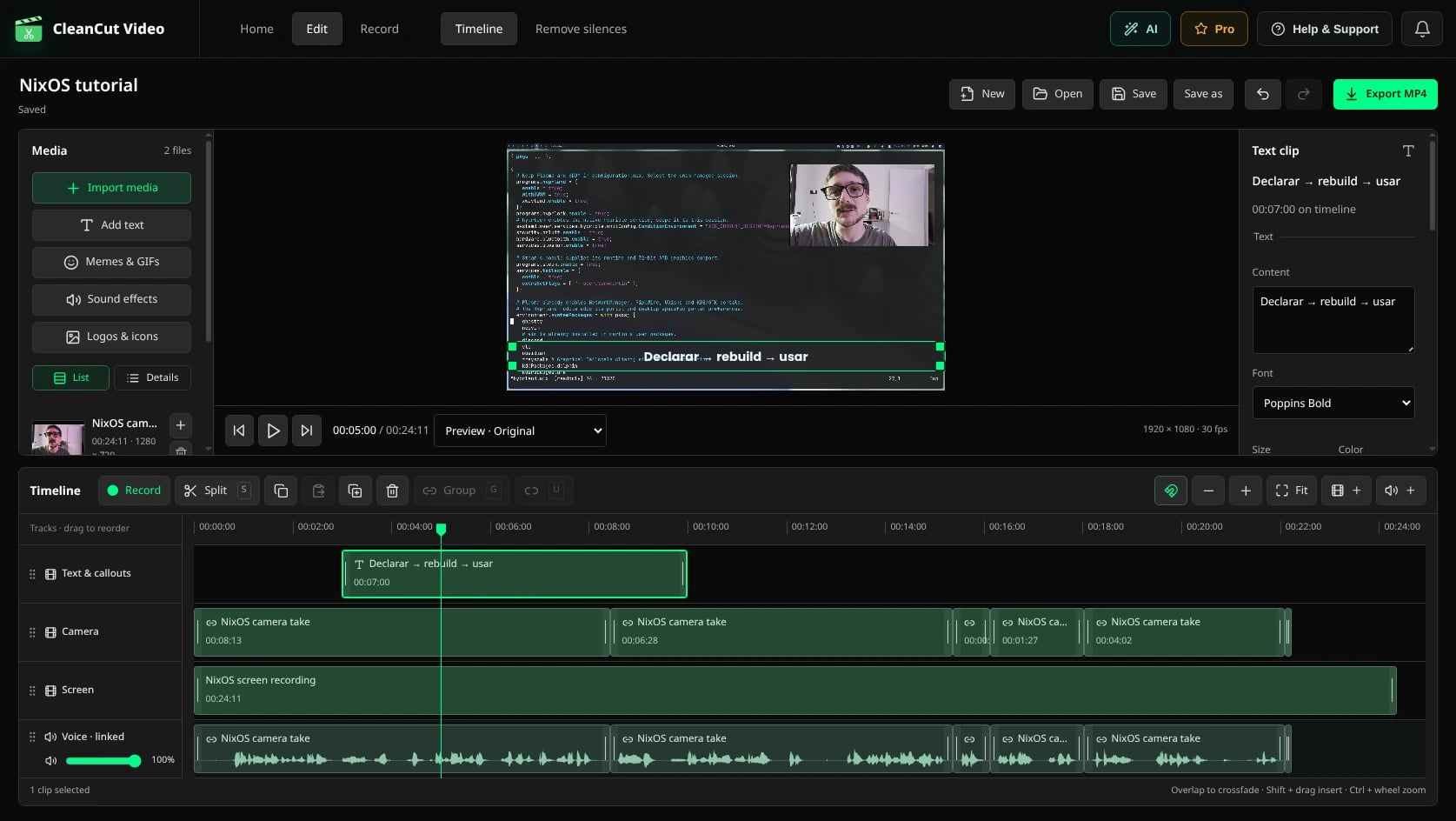The width and height of the screenshot is (1456, 821).
Task: Open the notifications bell
Action: (1422, 29)
